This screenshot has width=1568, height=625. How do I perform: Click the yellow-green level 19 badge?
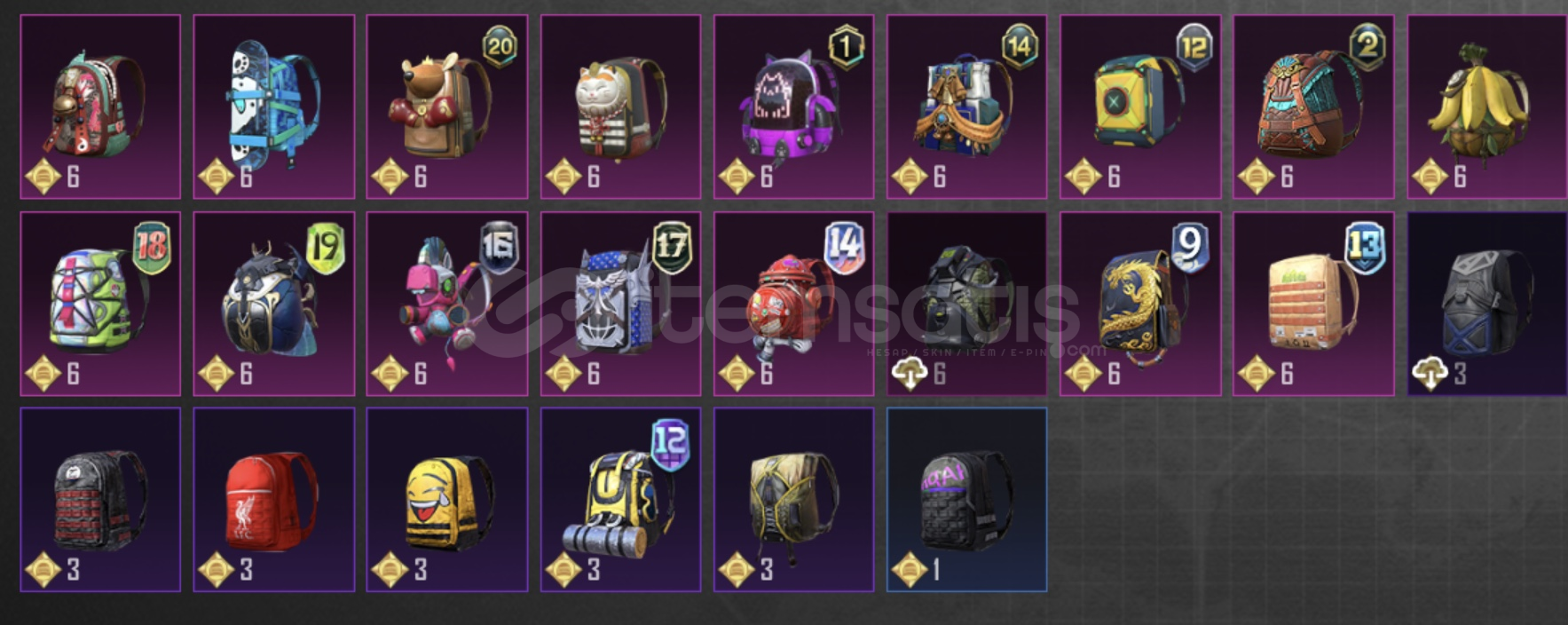pos(325,247)
